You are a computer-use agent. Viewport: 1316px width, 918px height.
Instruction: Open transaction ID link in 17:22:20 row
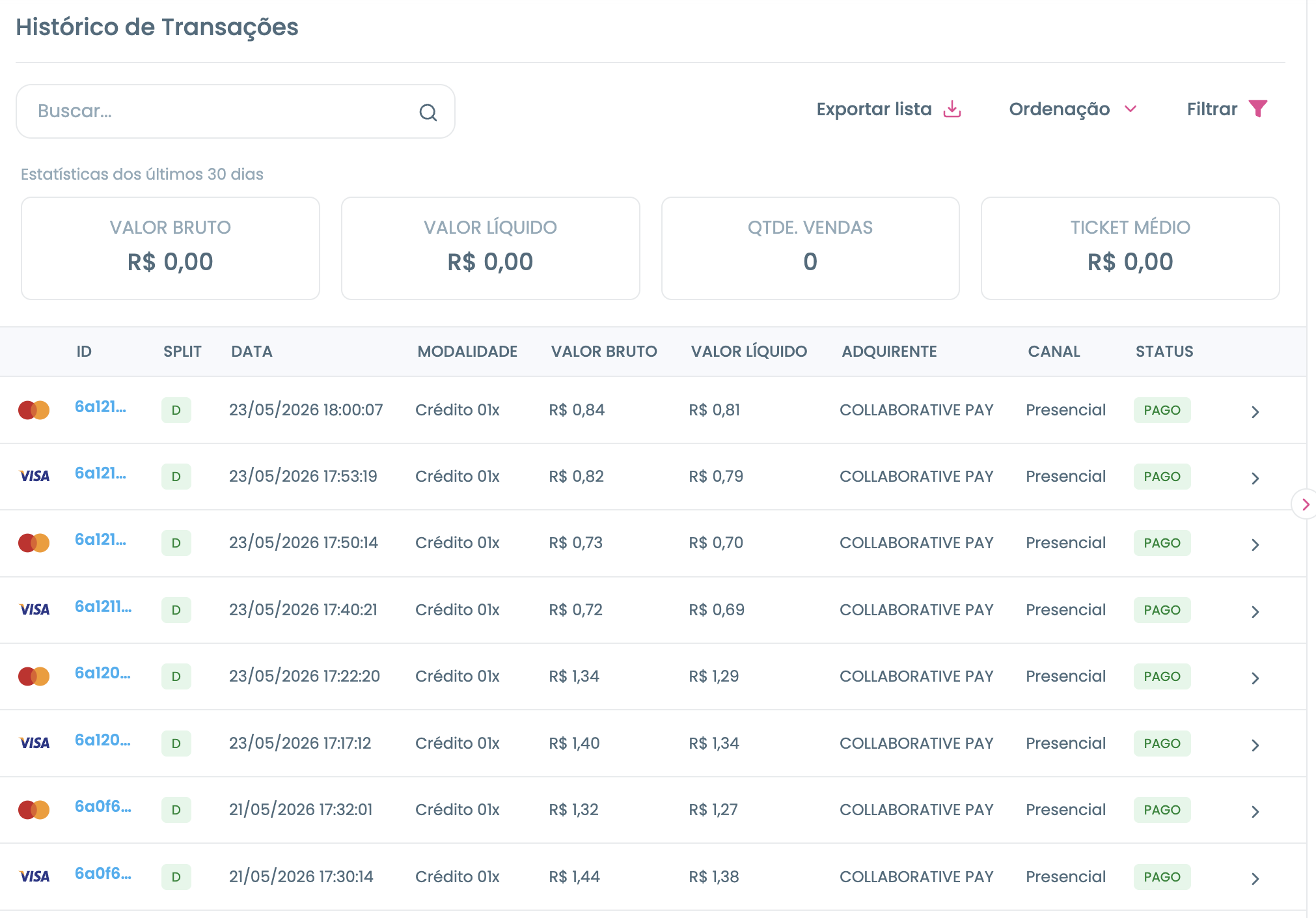click(x=102, y=673)
